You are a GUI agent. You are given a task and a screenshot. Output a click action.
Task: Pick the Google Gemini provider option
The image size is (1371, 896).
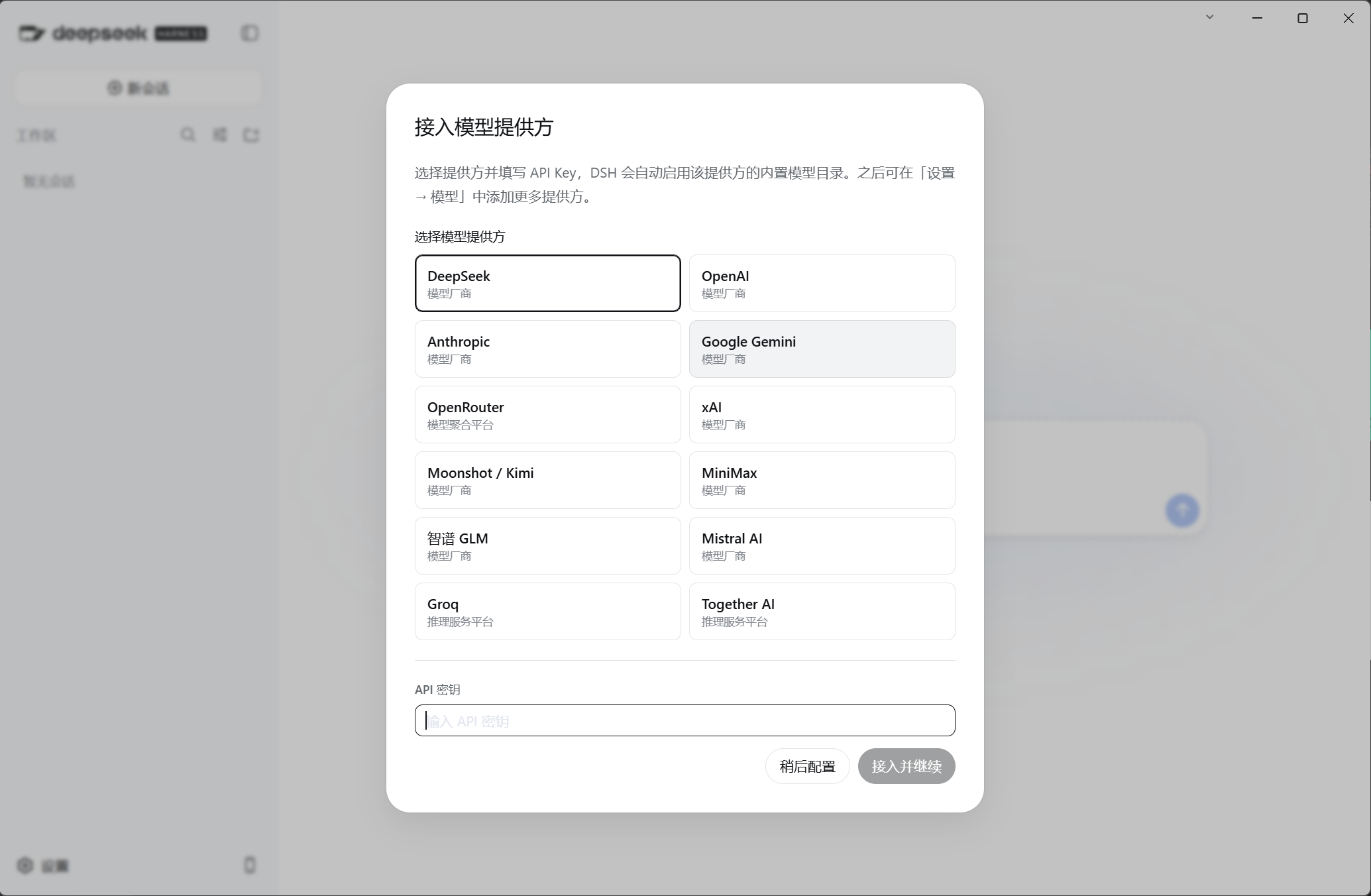coord(822,349)
